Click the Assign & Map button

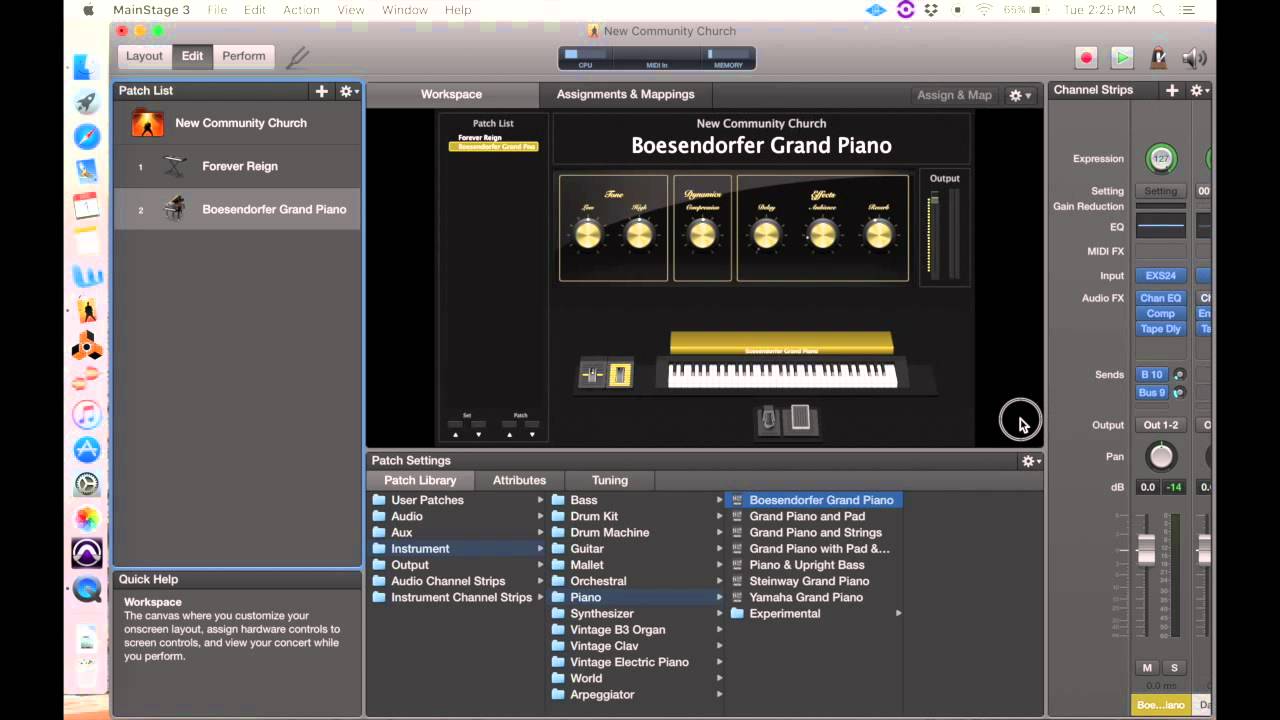click(x=954, y=95)
